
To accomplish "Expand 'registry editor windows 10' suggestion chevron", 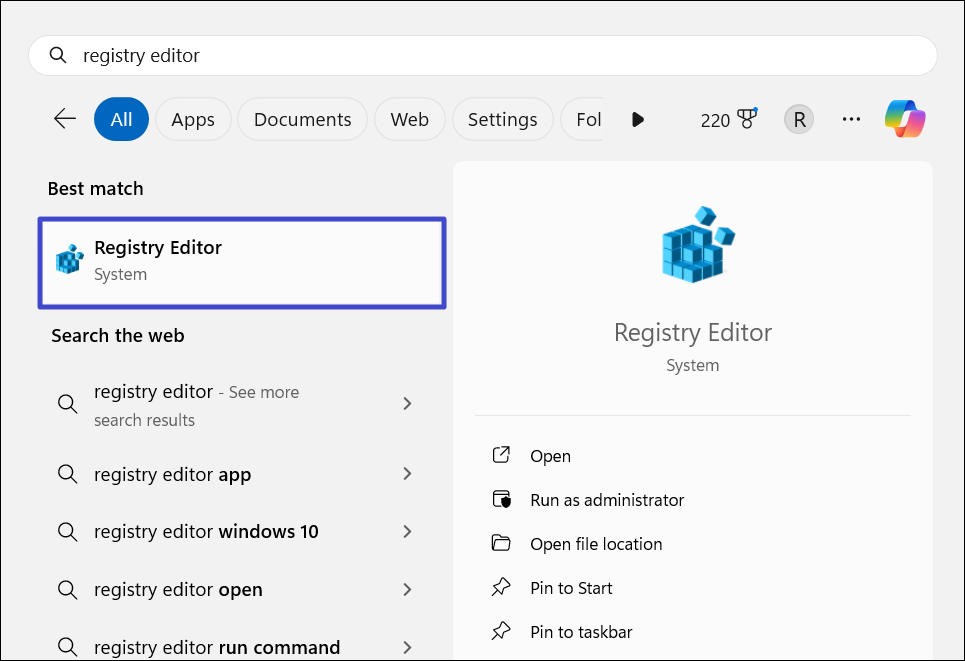I will coord(407,531).
